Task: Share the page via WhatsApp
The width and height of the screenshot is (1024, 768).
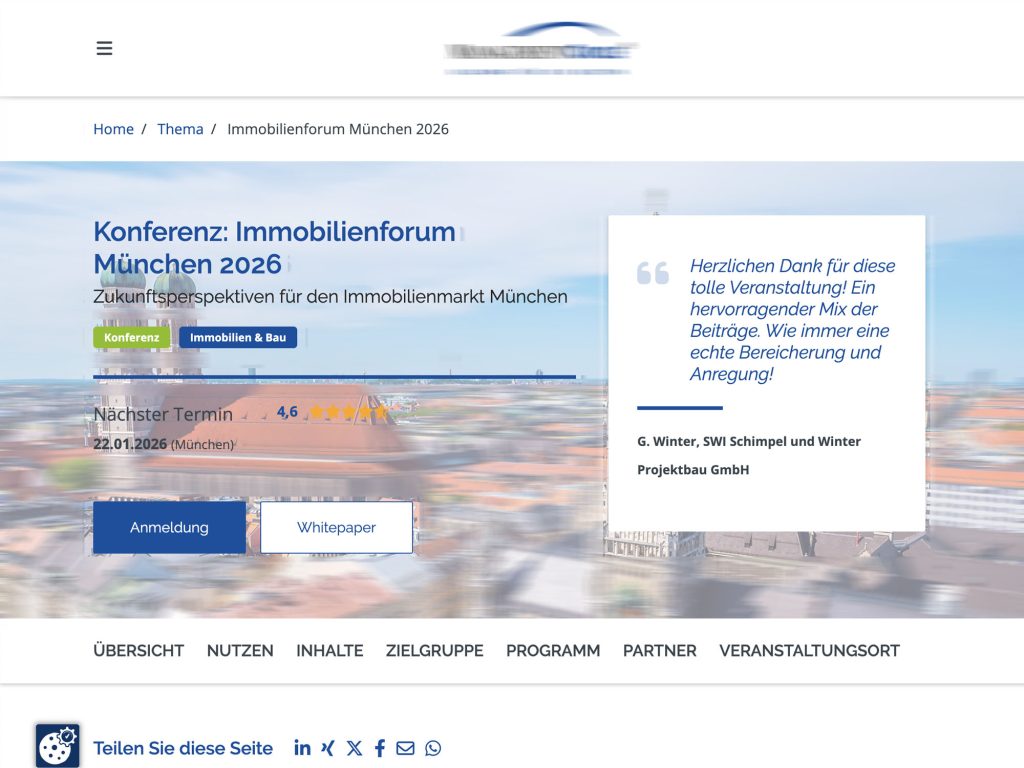Action: tap(432, 747)
